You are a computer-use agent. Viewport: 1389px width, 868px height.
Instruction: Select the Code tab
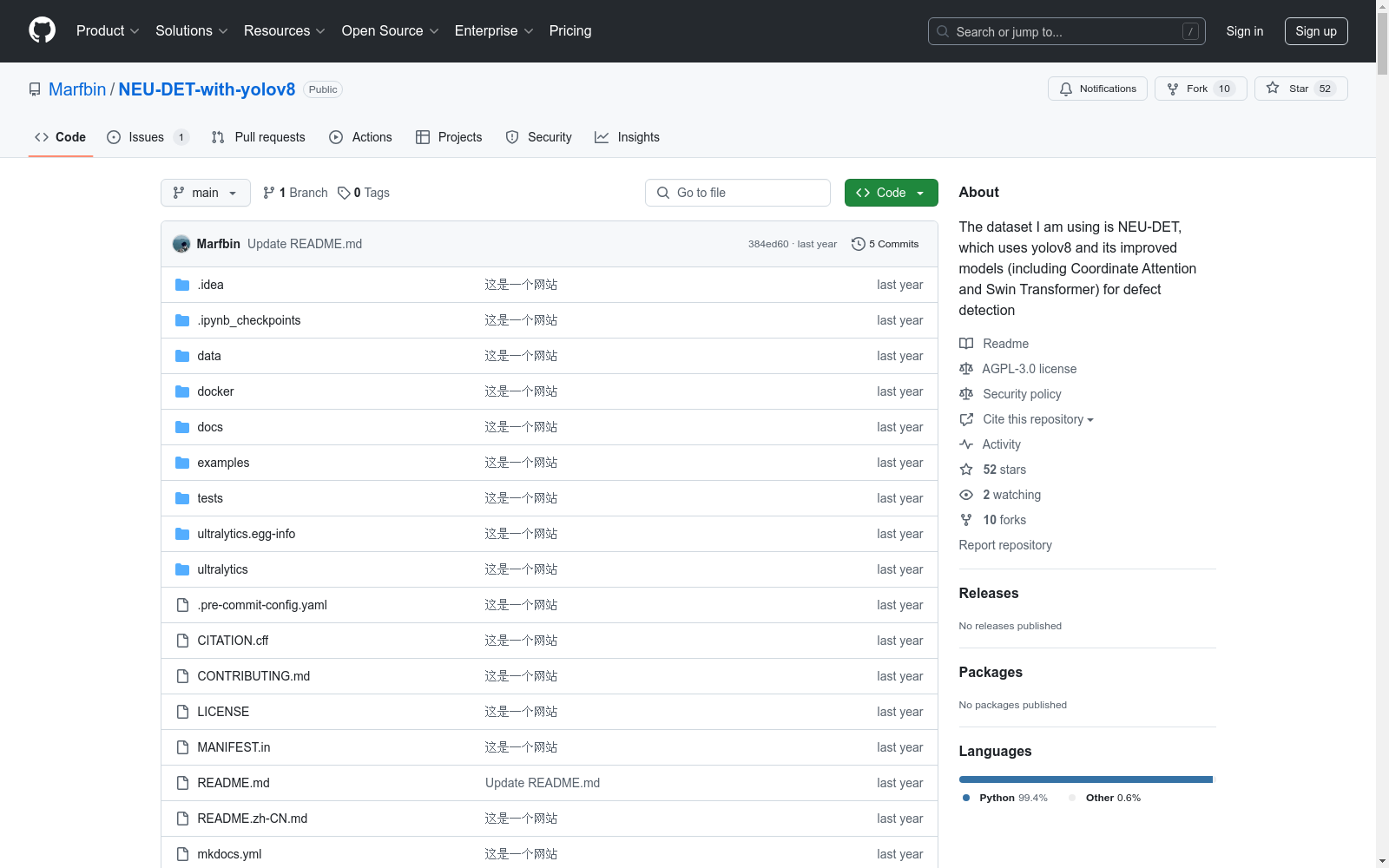point(61,137)
